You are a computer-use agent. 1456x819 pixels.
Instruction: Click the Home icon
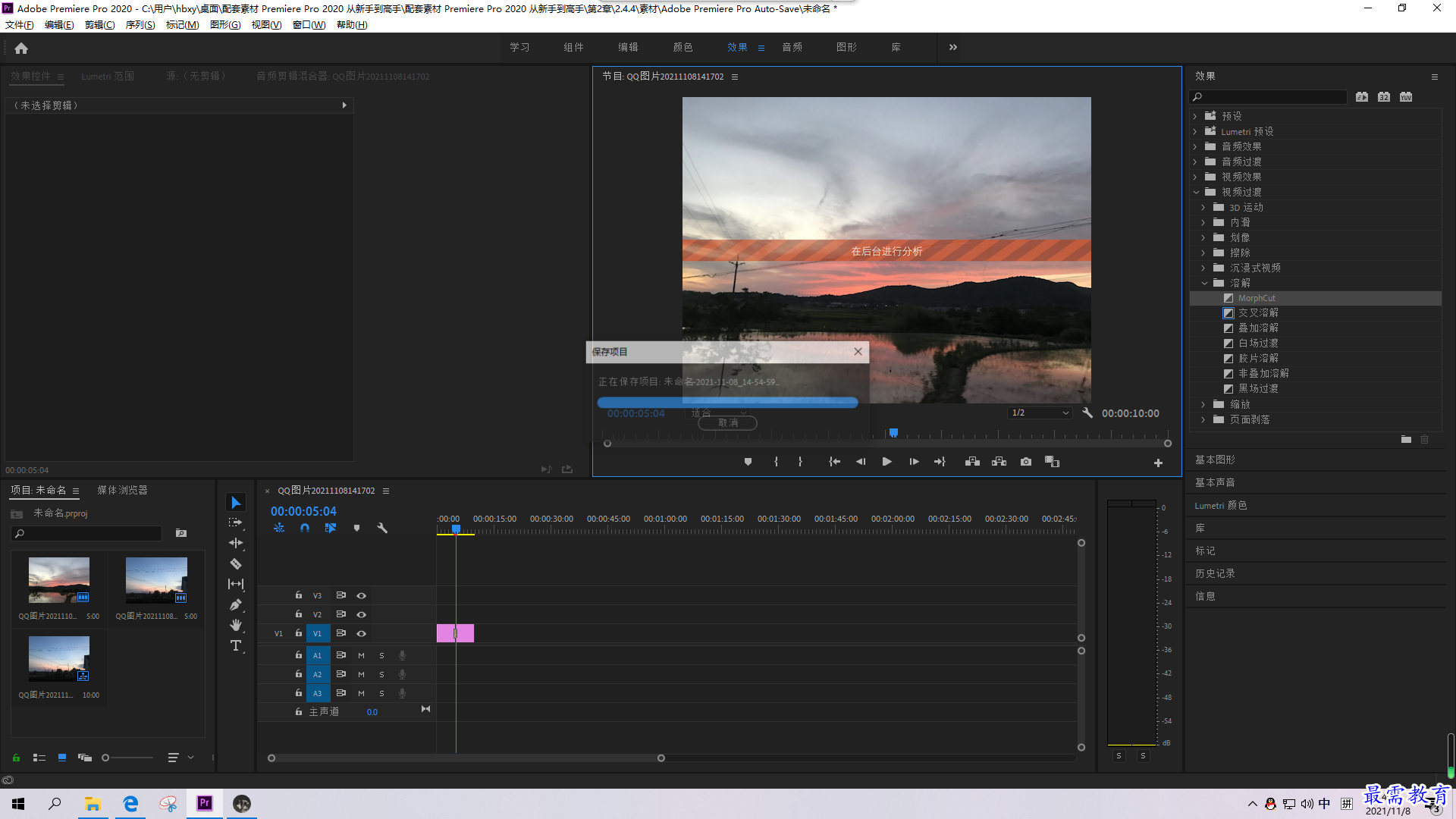coord(21,48)
